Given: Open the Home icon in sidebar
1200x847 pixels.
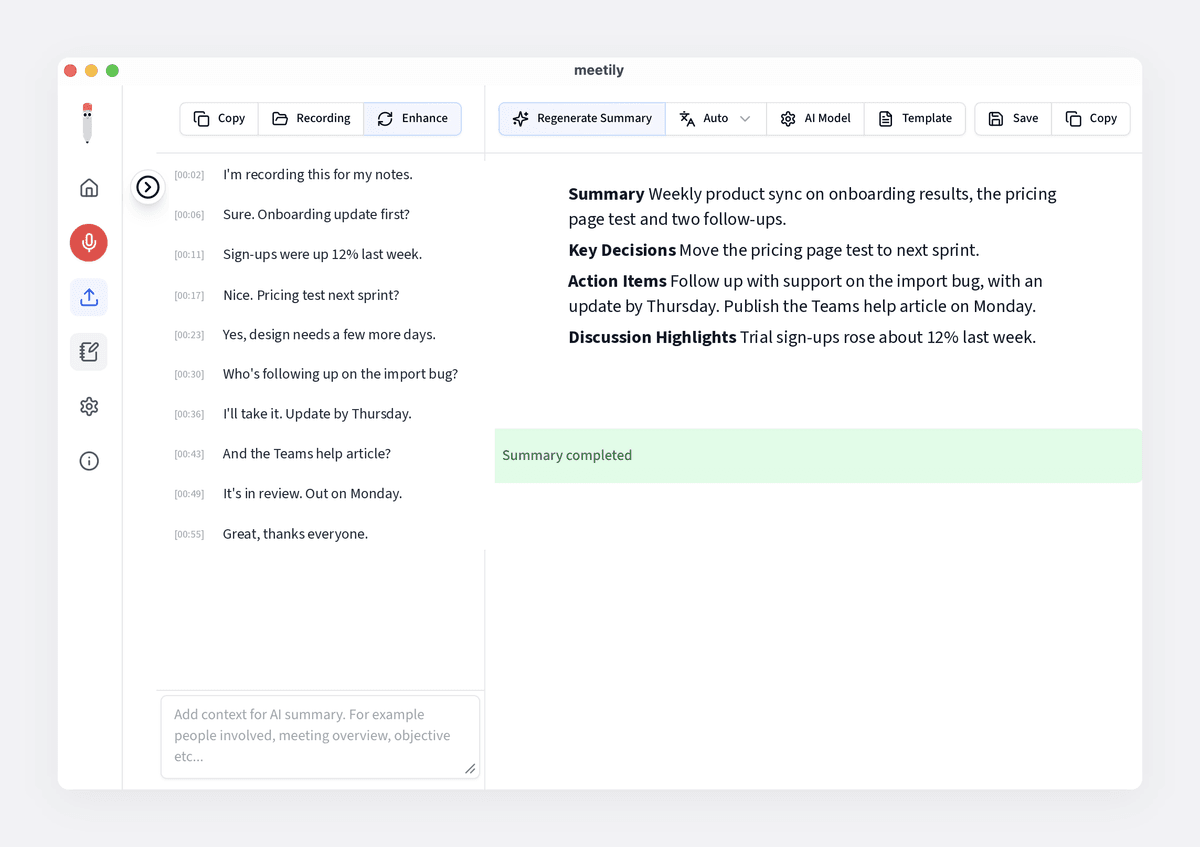Looking at the screenshot, I should [89, 188].
